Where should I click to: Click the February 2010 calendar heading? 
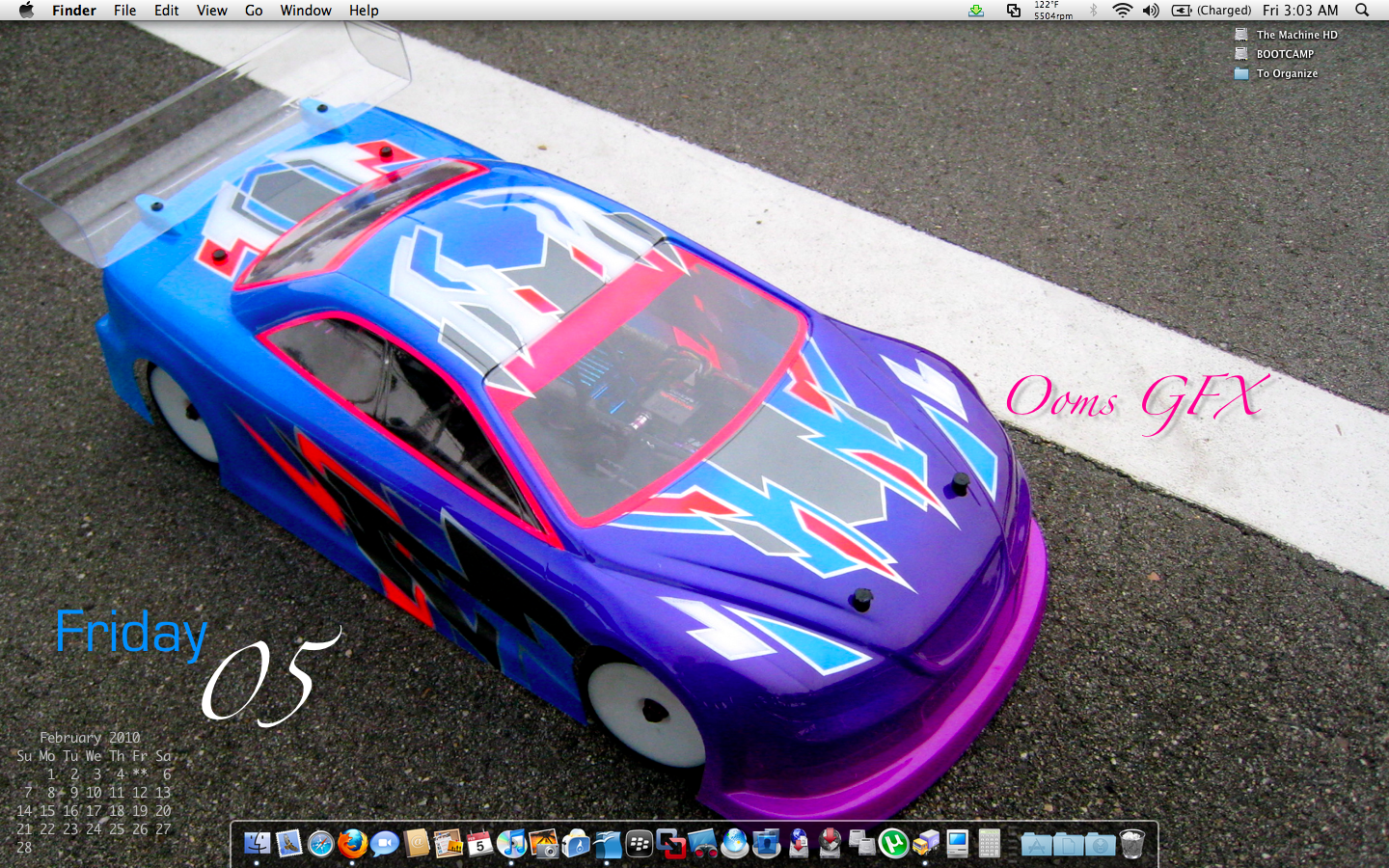[x=90, y=737]
